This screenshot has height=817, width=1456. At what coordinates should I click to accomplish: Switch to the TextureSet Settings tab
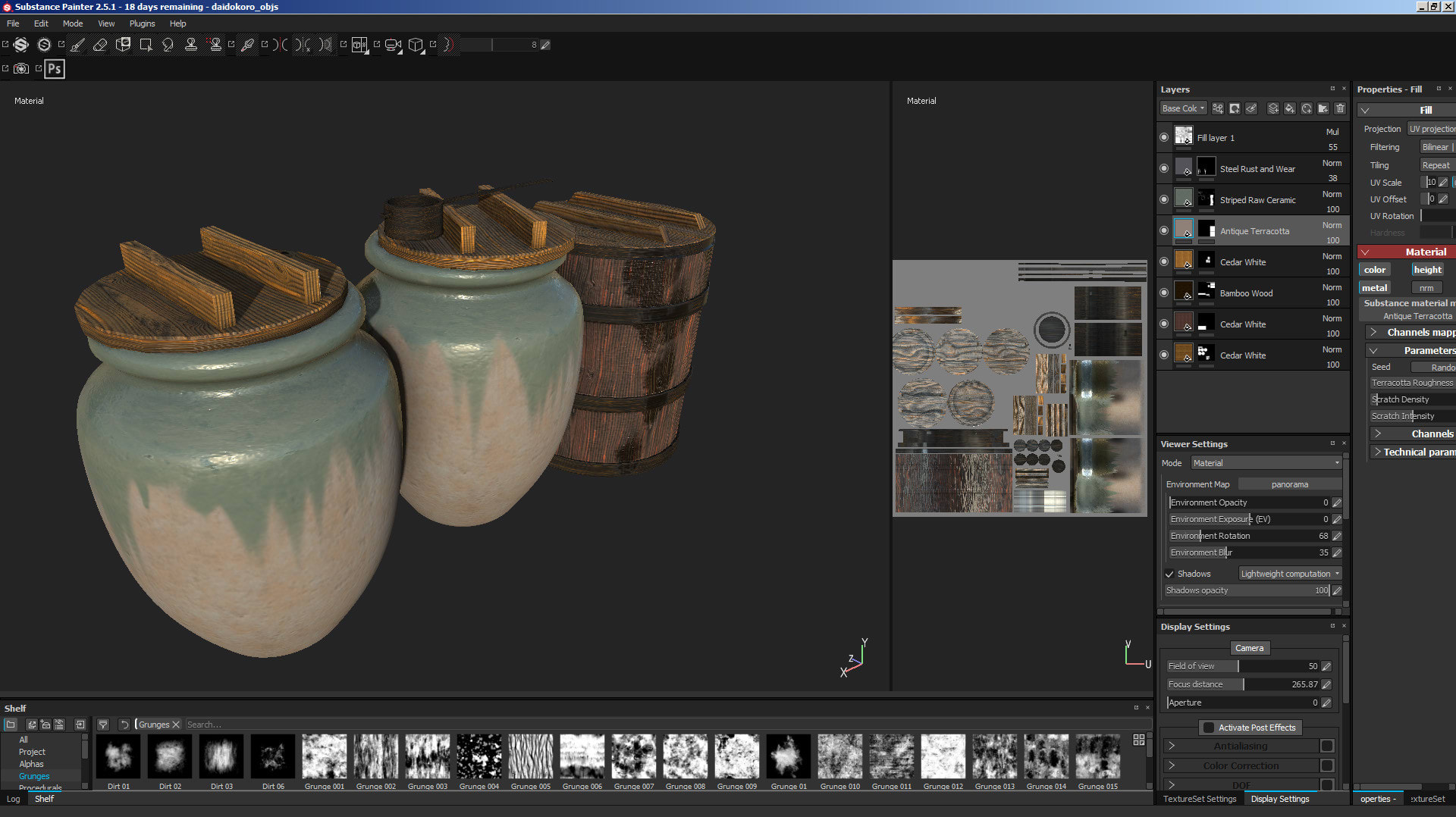[x=1200, y=799]
